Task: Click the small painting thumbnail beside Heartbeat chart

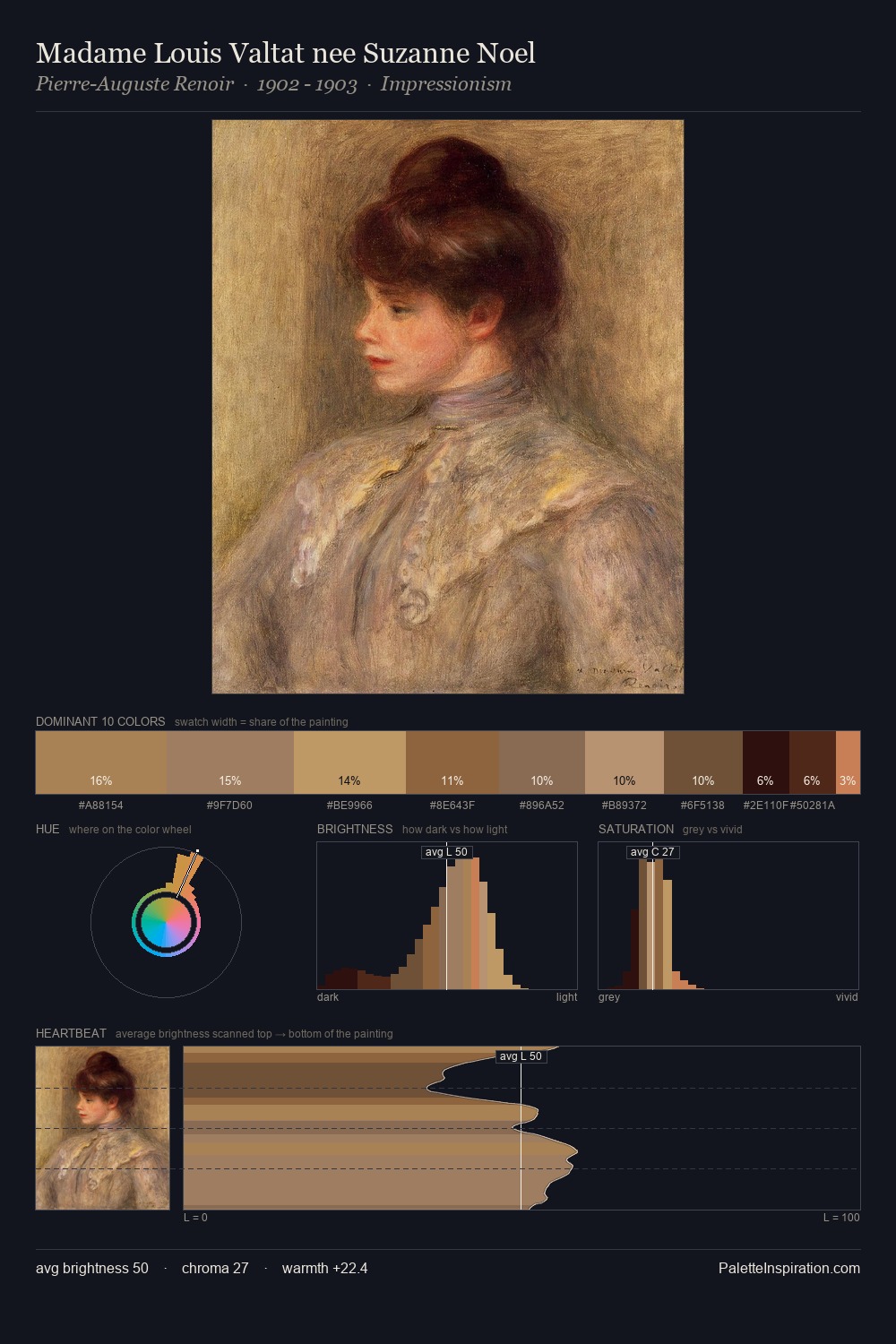Action: pyautogui.click(x=102, y=1128)
